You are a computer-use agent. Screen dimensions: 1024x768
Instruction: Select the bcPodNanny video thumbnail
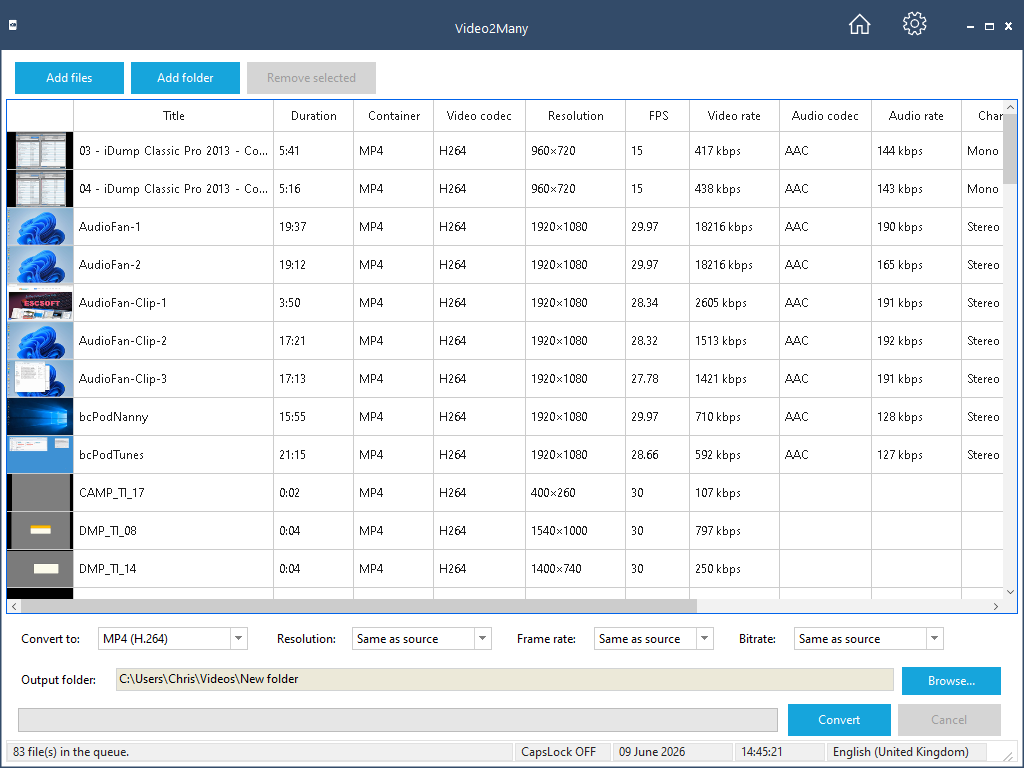(x=40, y=417)
